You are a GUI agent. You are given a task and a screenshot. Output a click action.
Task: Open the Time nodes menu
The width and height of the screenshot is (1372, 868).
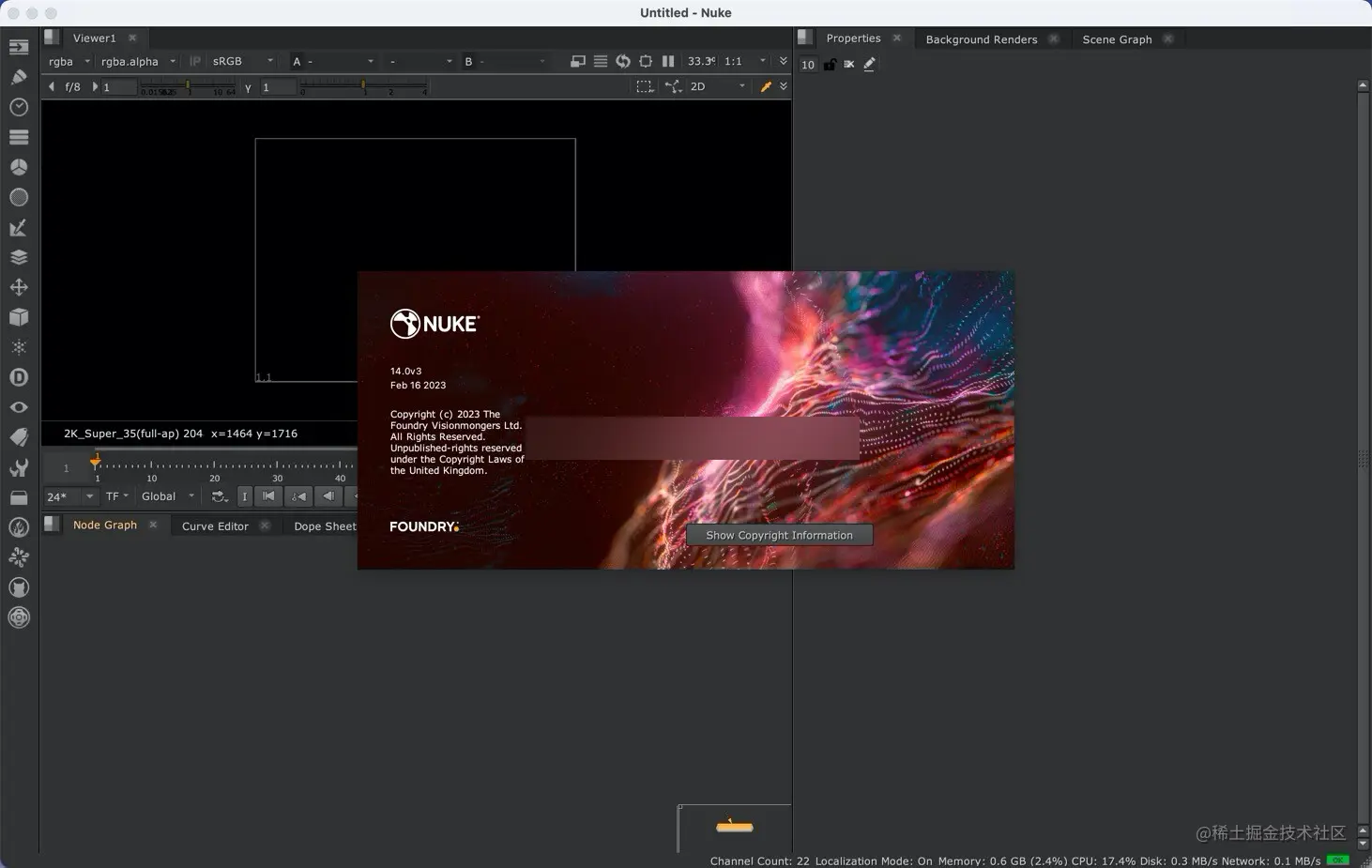click(19, 107)
